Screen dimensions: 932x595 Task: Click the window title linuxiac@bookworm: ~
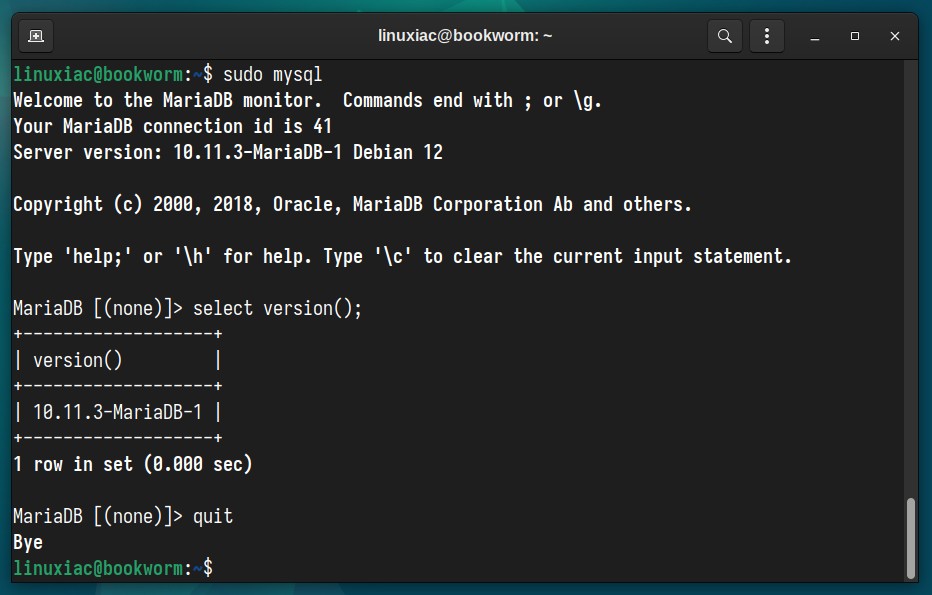point(465,36)
